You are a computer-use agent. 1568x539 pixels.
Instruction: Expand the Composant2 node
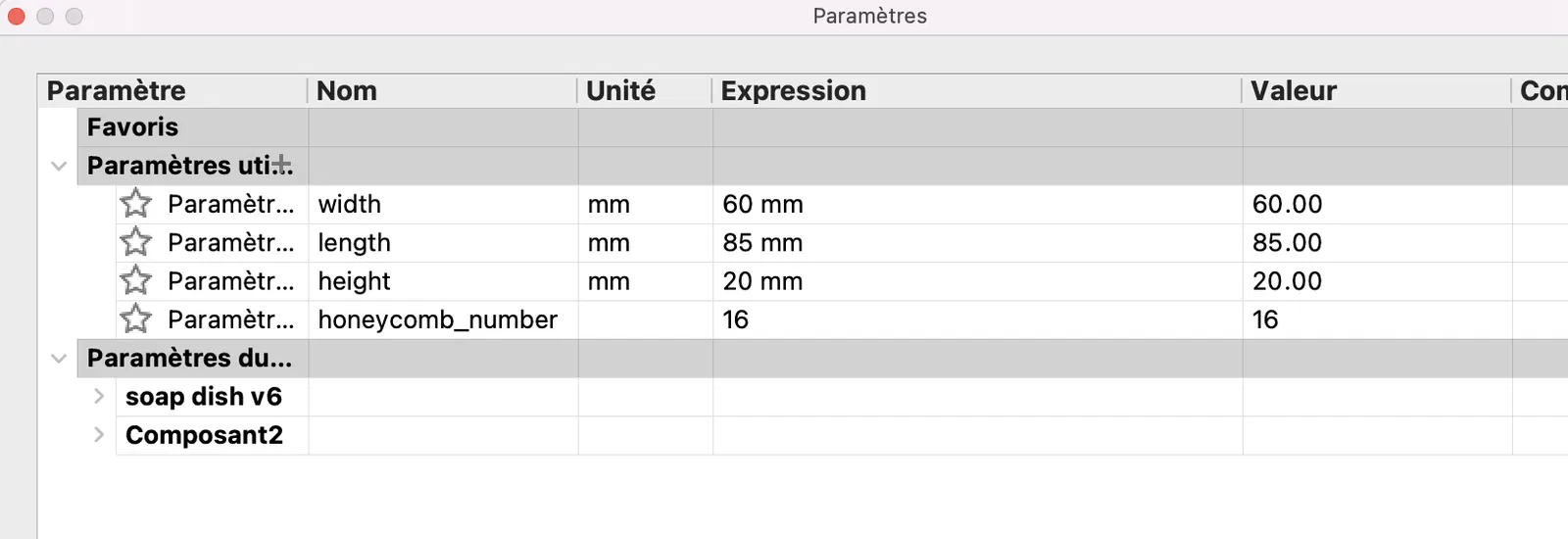pyautogui.click(x=99, y=434)
